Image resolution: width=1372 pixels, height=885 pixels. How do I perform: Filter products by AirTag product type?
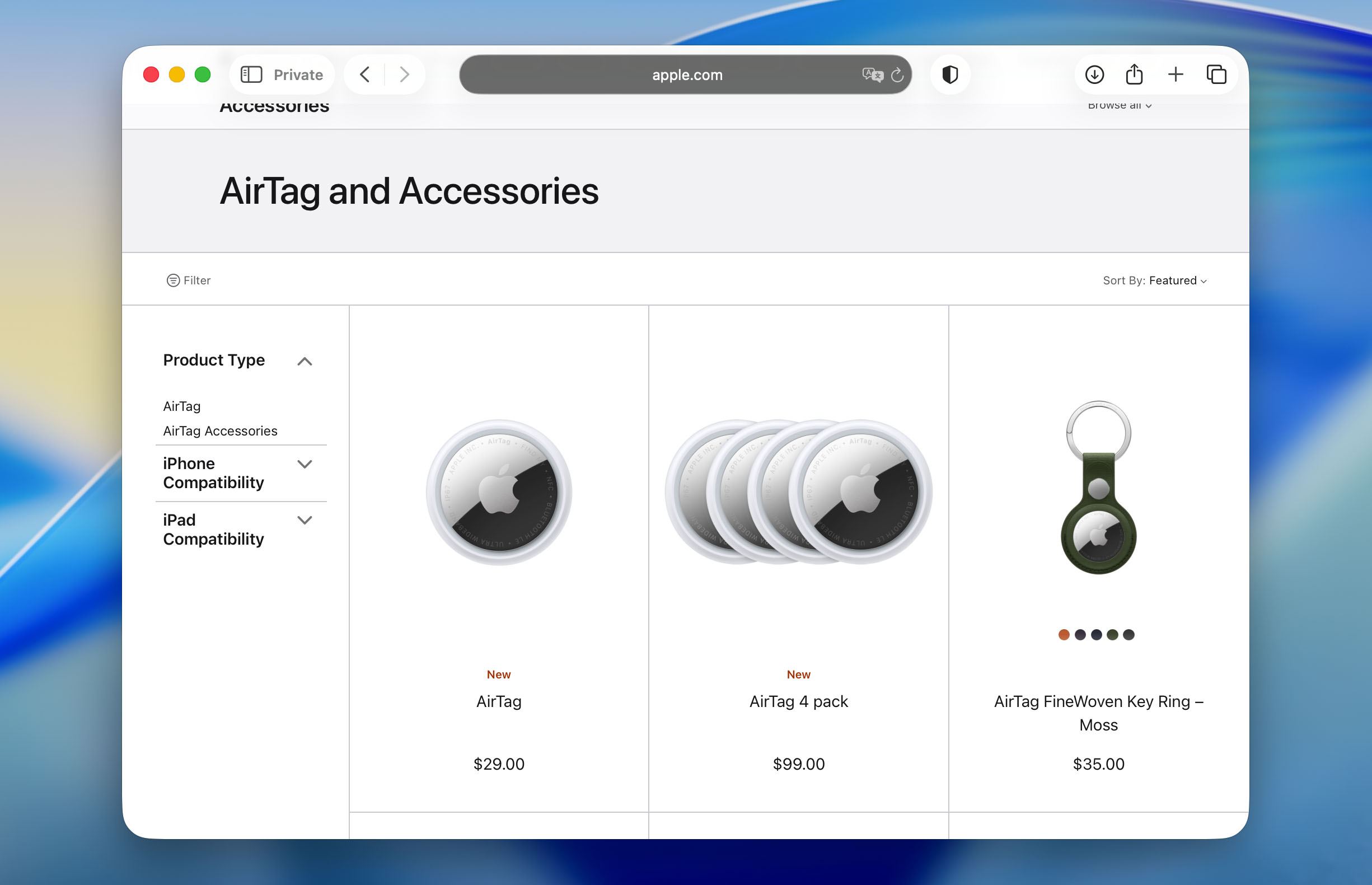pos(181,406)
